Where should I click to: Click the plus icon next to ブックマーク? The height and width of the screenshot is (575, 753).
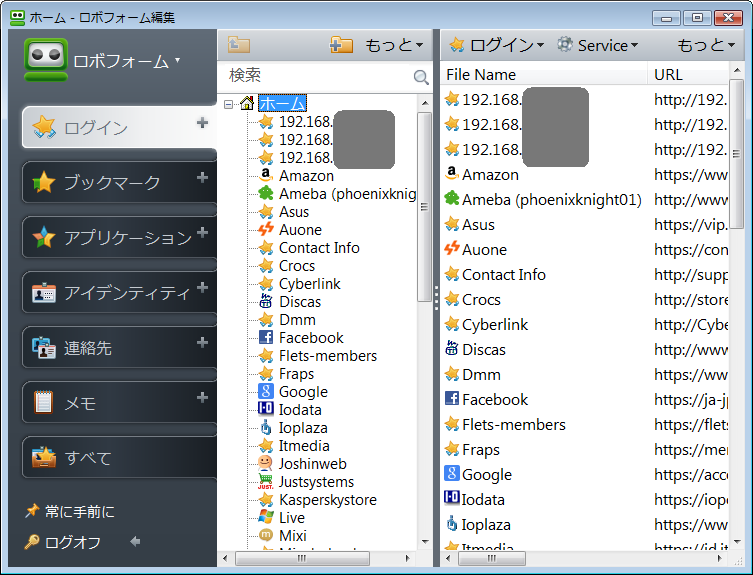202,178
